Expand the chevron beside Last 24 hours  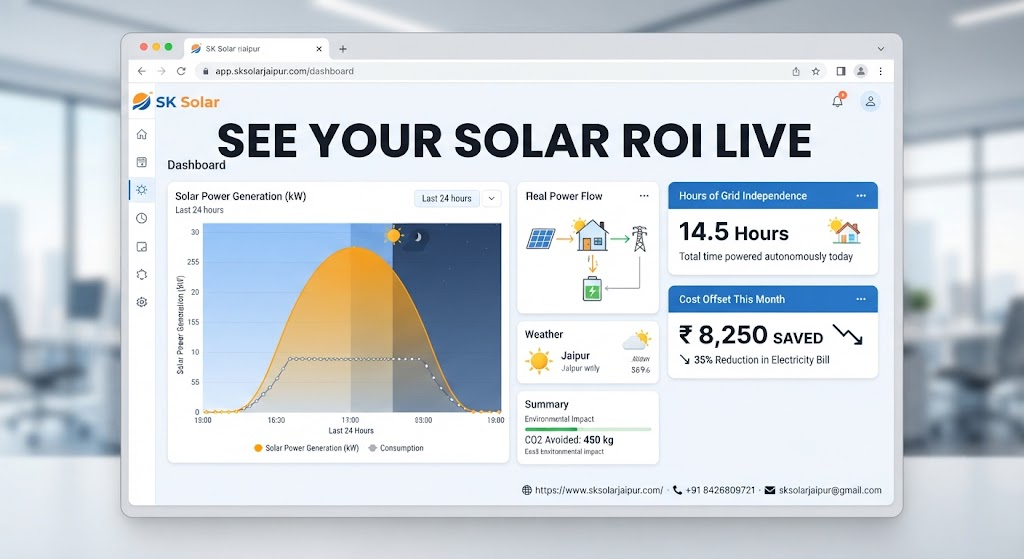point(492,199)
